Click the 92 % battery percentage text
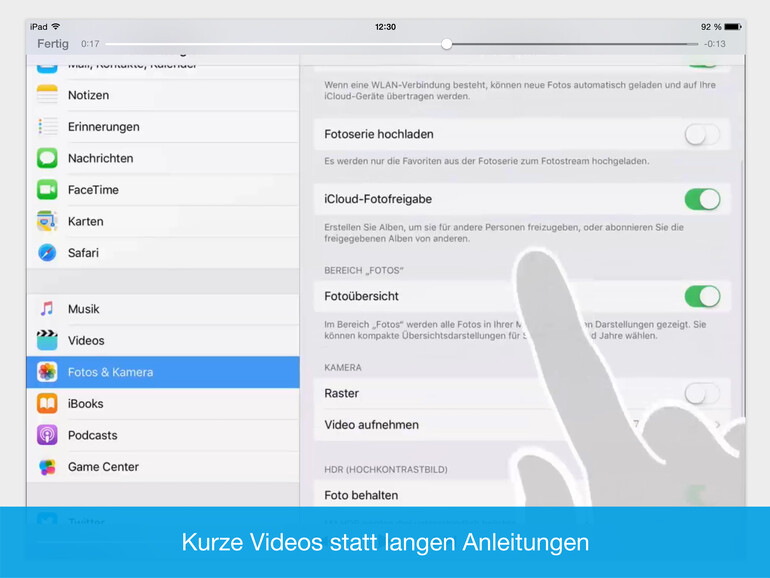The image size is (770, 578). pyautogui.click(x=711, y=27)
